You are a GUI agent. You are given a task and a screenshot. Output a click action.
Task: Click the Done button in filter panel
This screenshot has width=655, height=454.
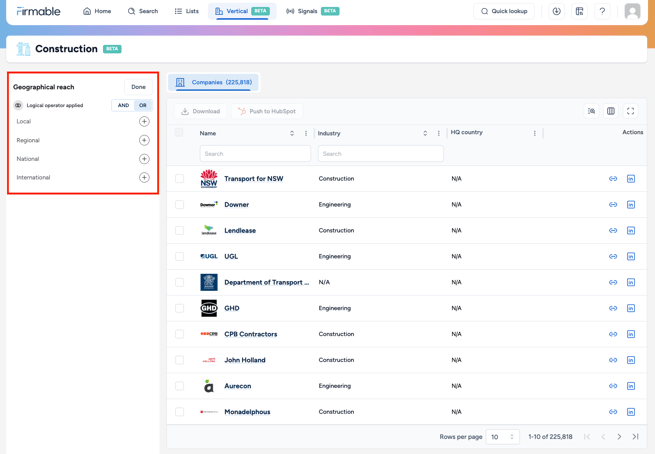(138, 87)
